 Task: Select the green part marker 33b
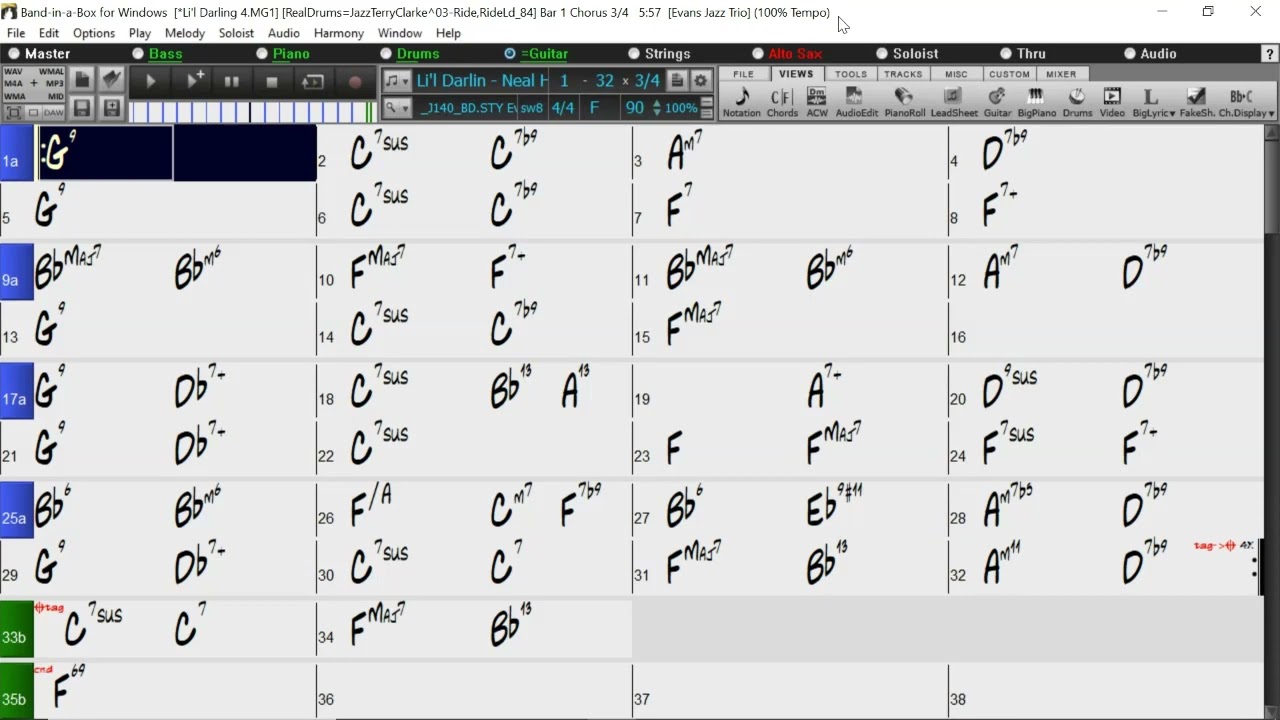[16, 629]
